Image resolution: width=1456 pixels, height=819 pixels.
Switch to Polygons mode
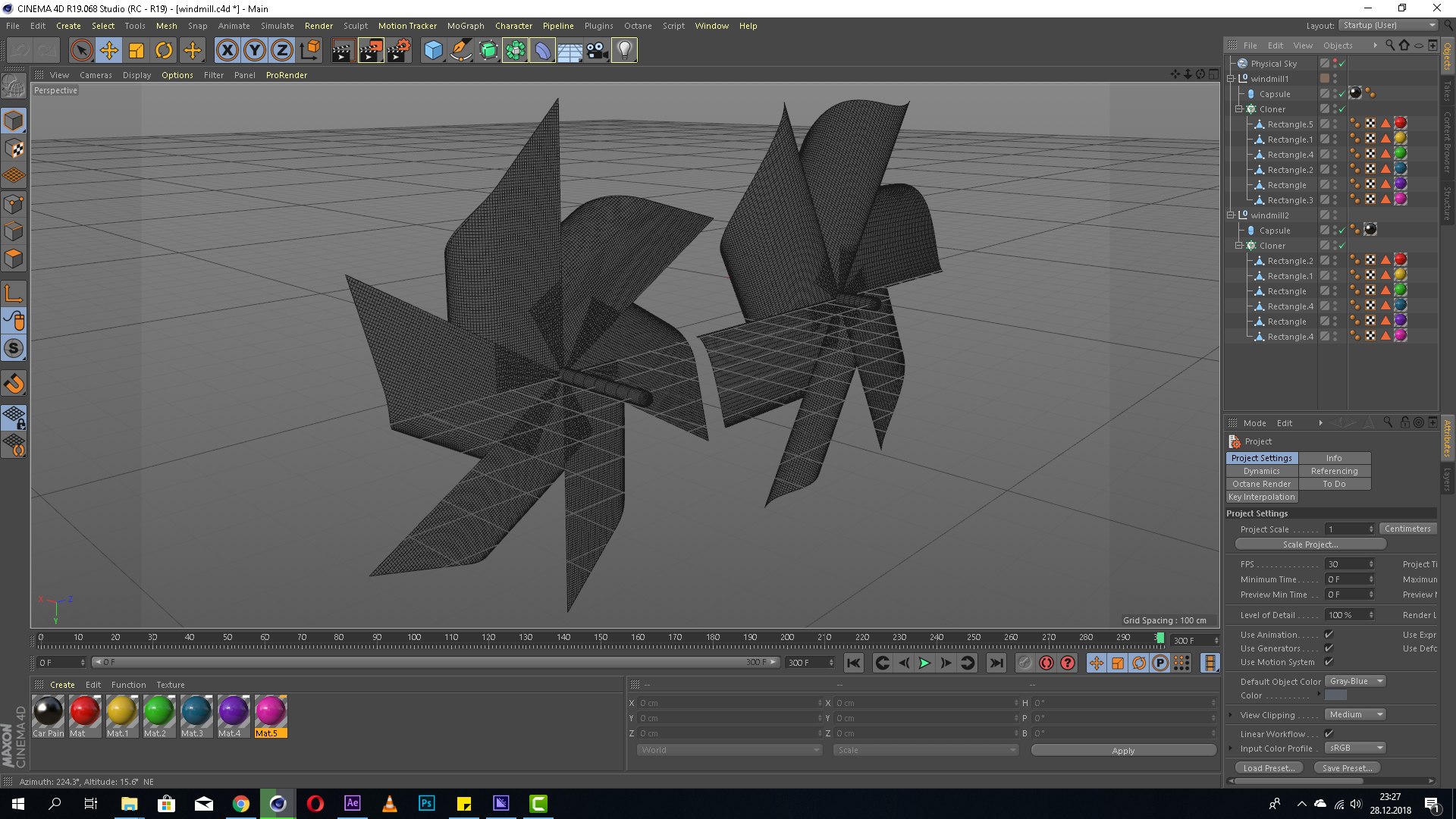(x=14, y=259)
